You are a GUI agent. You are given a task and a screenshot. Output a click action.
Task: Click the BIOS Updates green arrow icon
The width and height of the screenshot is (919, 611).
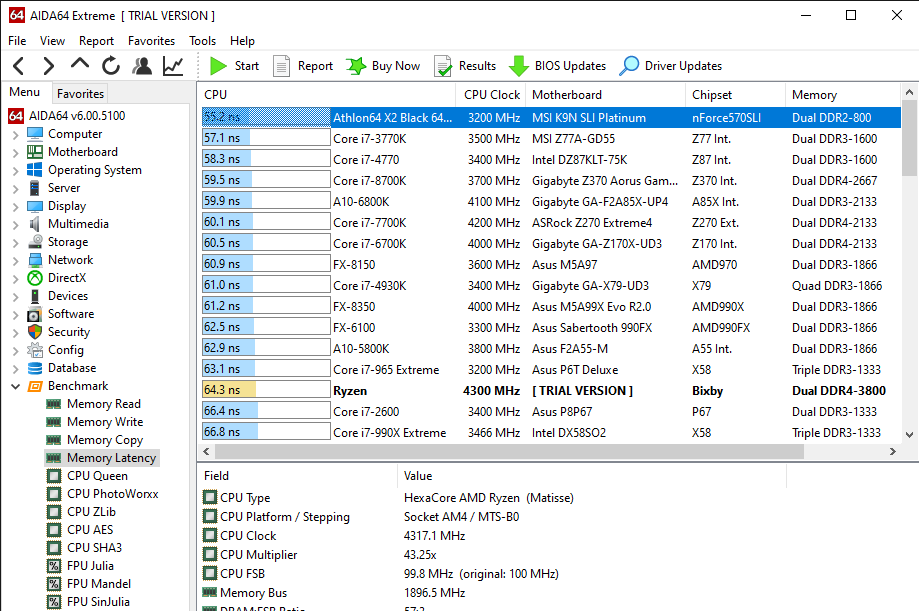(x=519, y=66)
